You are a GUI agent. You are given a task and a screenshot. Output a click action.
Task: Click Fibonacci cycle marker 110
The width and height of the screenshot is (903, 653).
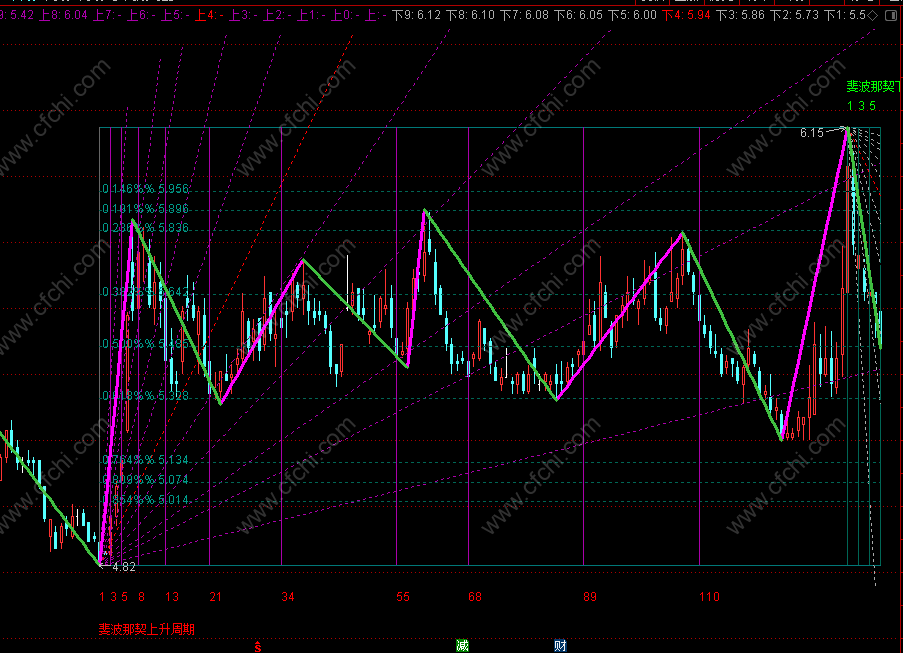click(709, 597)
